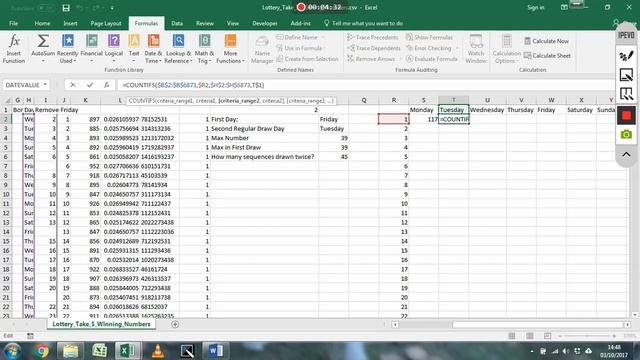Open Insert Function dialog

pos(14,49)
